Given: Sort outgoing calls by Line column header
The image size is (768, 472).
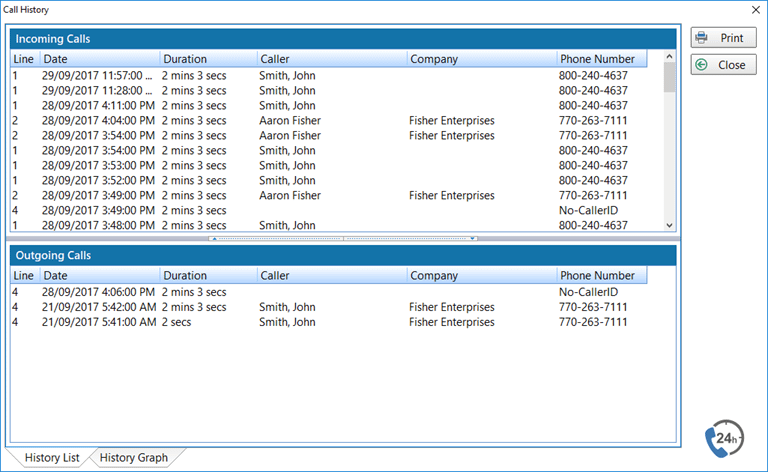Looking at the screenshot, I should 24,275.
